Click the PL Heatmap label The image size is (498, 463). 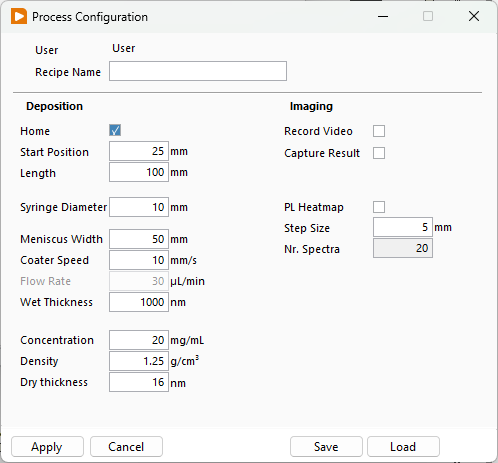(314, 207)
